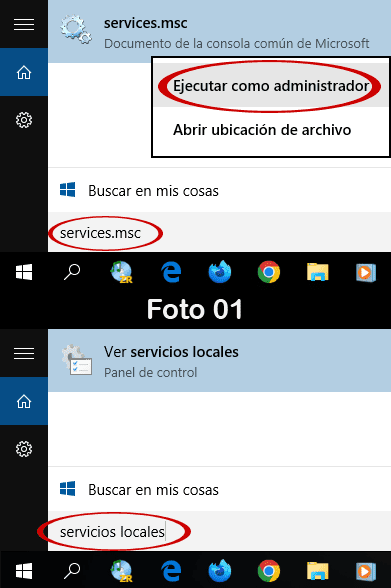Launch Microsoft Edge from the upper taskbar
This screenshot has height=588, width=391.
click(x=171, y=272)
